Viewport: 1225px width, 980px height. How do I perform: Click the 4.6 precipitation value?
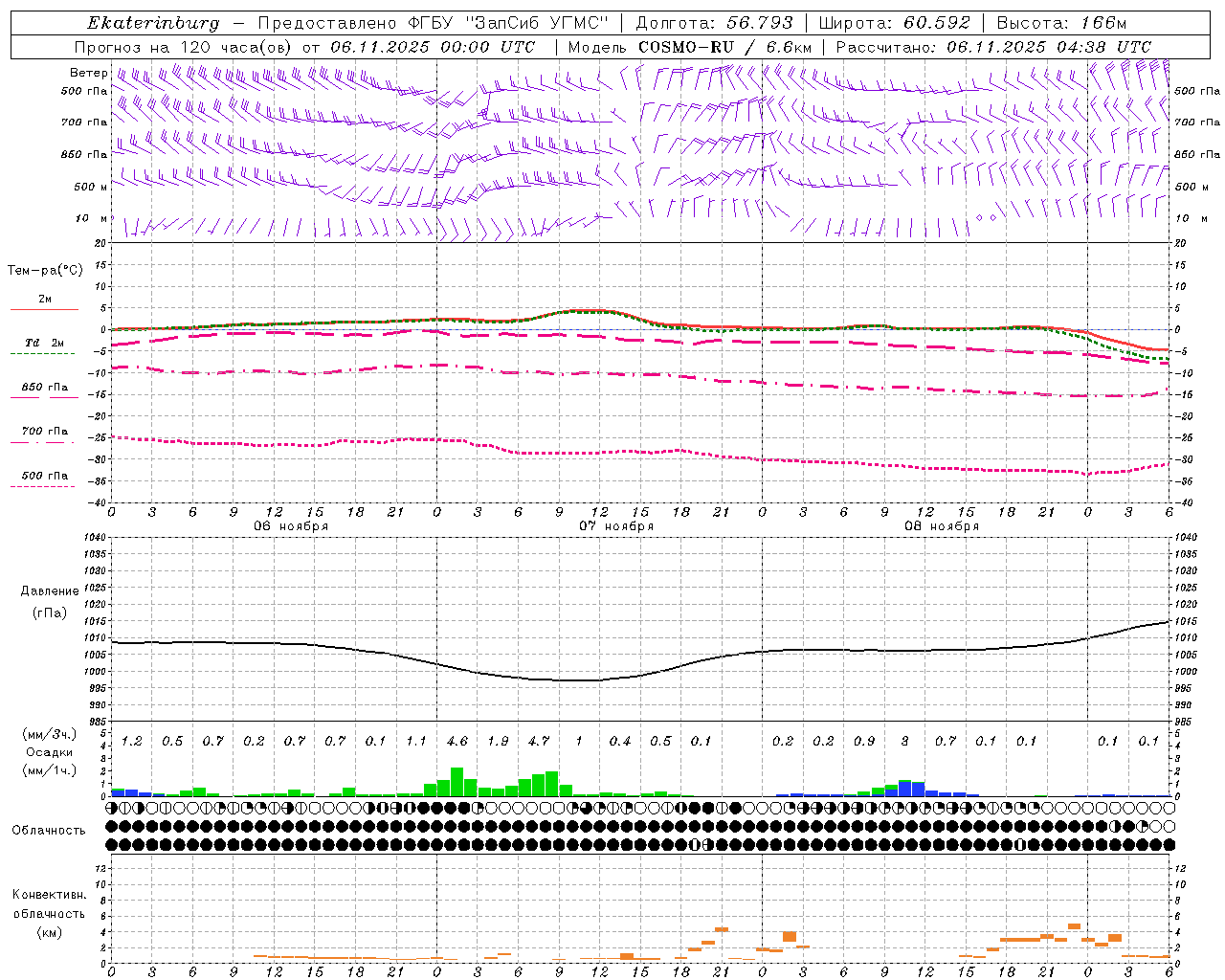point(457,741)
